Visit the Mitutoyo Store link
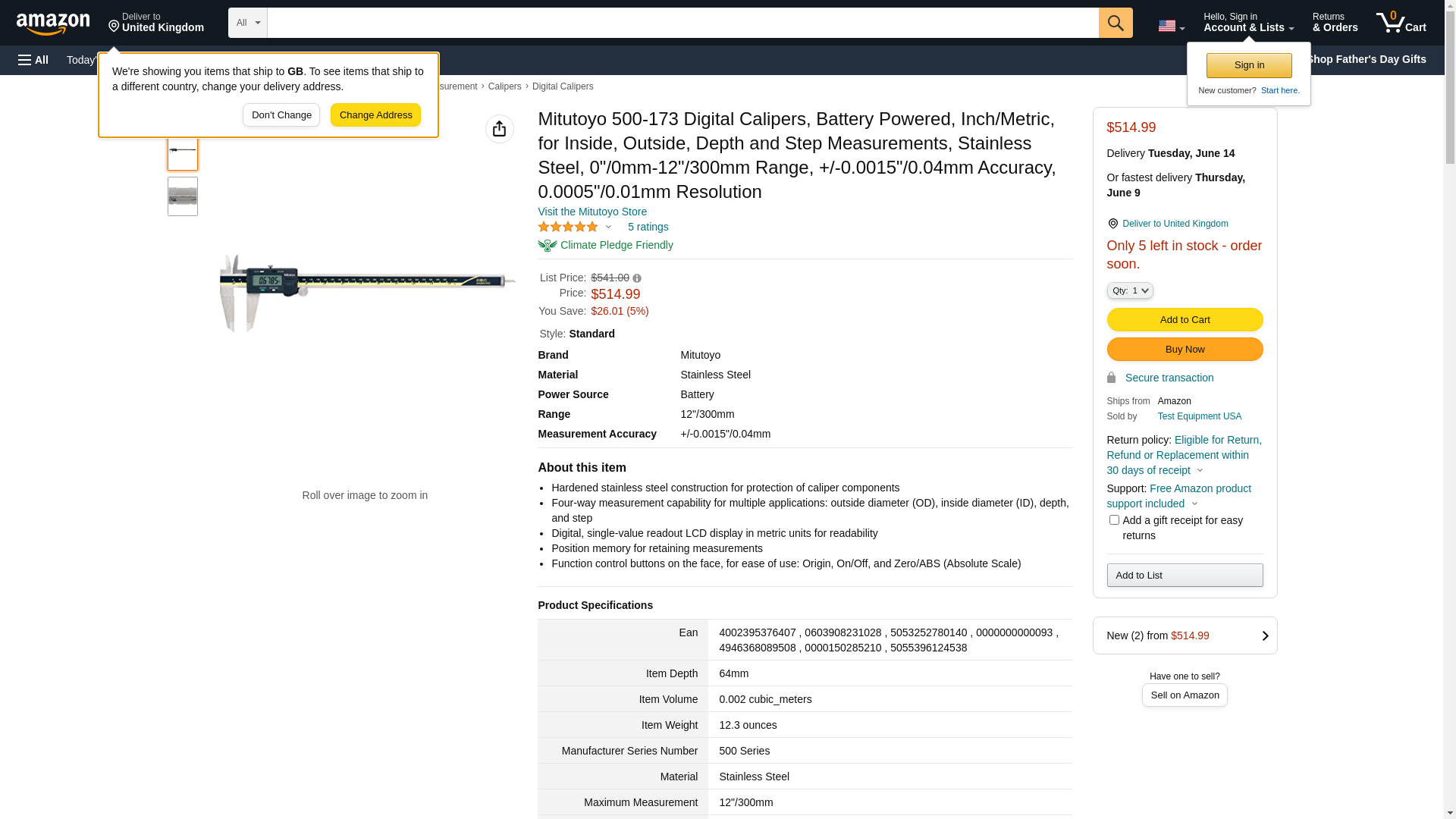The width and height of the screenshot is (1456, 819). [591, 212]
